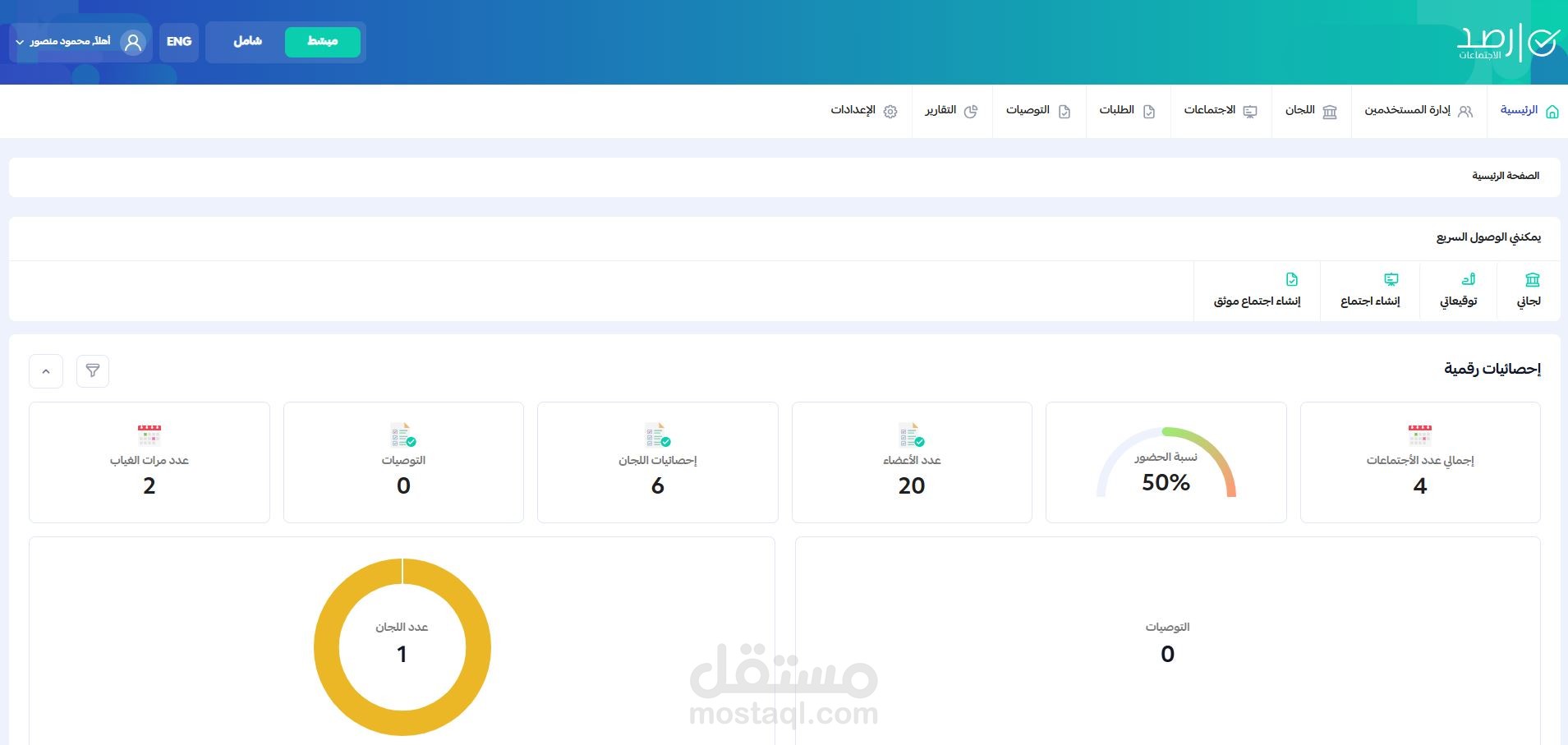This screenshot has height=745, width=1568.
Task: Open إدارة المستخدمين user management menu
Action: (x=1419, y=111)
